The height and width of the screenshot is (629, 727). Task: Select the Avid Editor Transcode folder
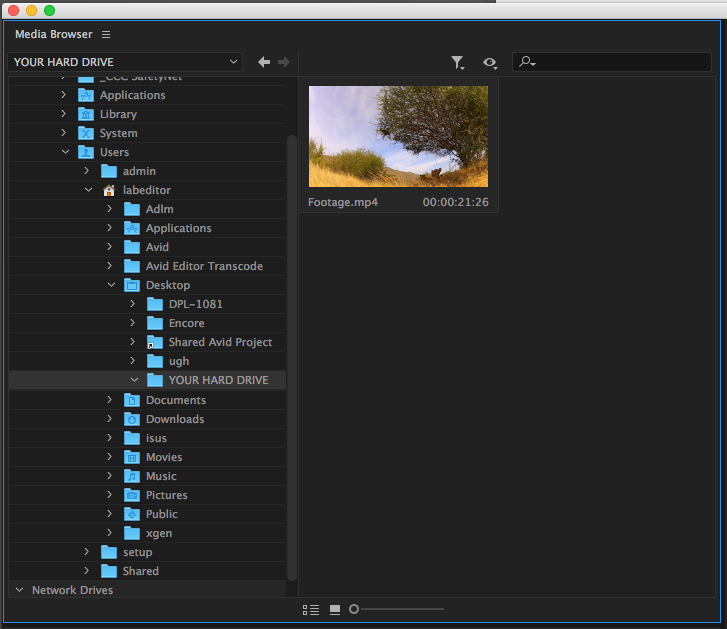[204, 266]
